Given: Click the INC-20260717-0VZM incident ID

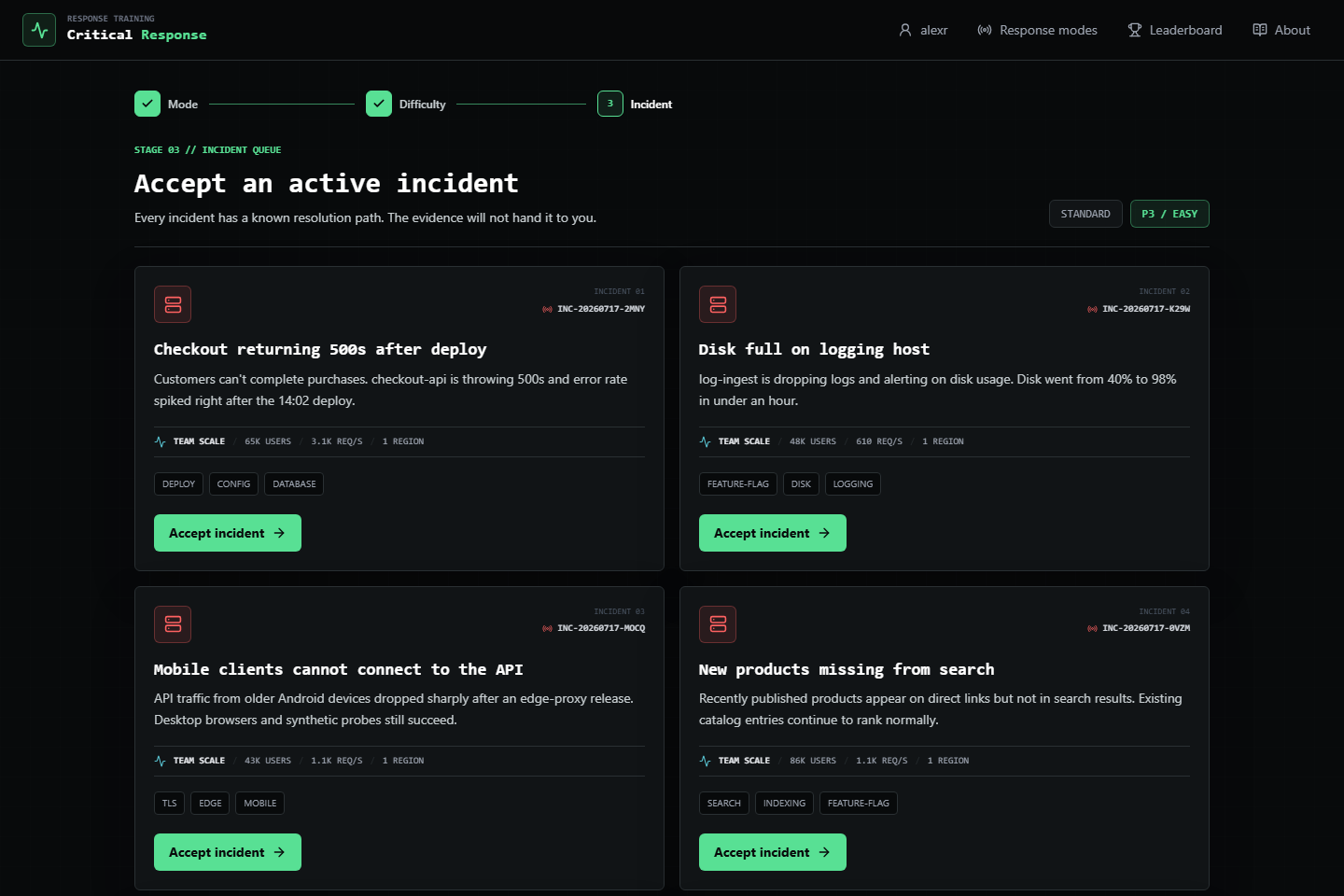Looking at the screenshot, I should click(x=1146, y=628).
